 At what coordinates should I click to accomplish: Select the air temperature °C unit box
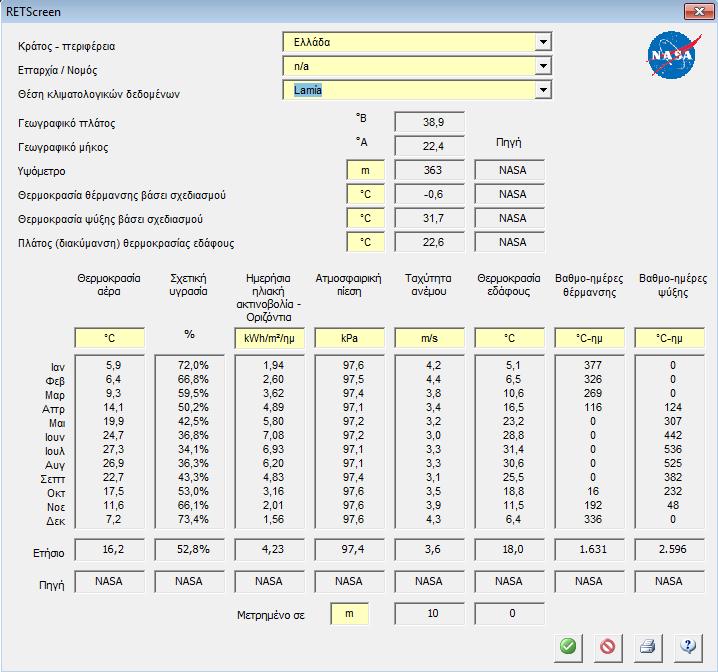(109, 338)
